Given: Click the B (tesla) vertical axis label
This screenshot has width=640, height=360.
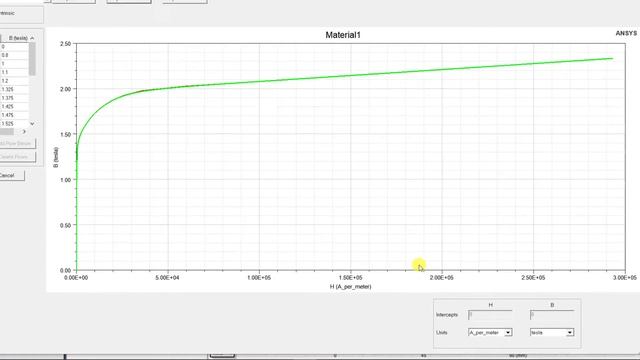Looking at the screenshot, I should coord(56,157).
